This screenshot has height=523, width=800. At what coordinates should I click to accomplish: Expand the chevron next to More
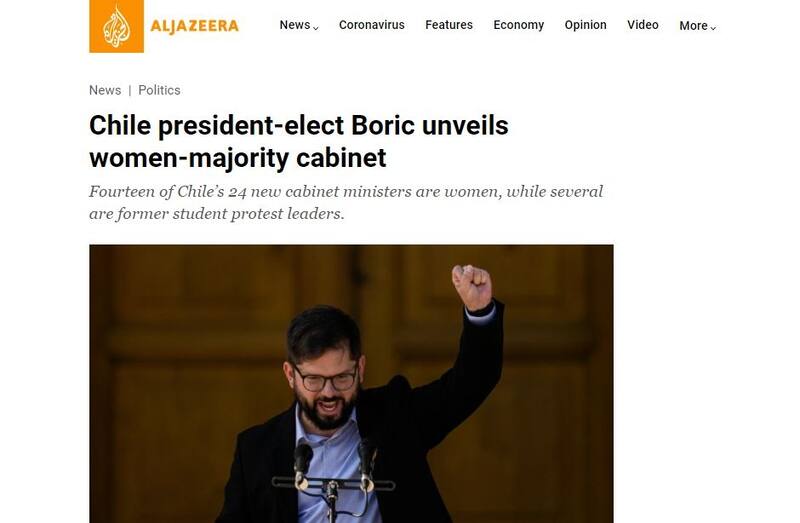[713, 29]
